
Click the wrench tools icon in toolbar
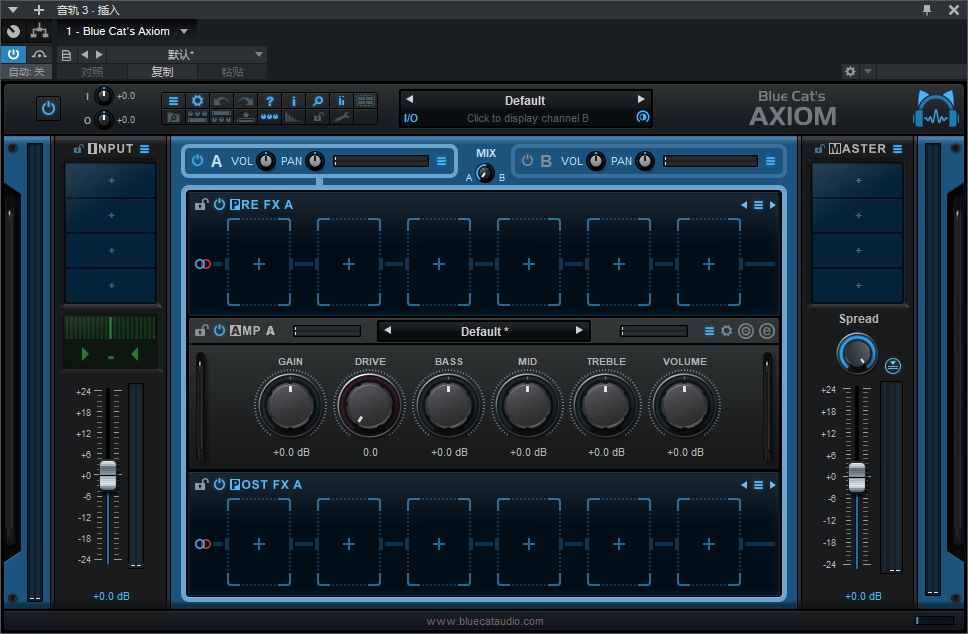(341, 117)
